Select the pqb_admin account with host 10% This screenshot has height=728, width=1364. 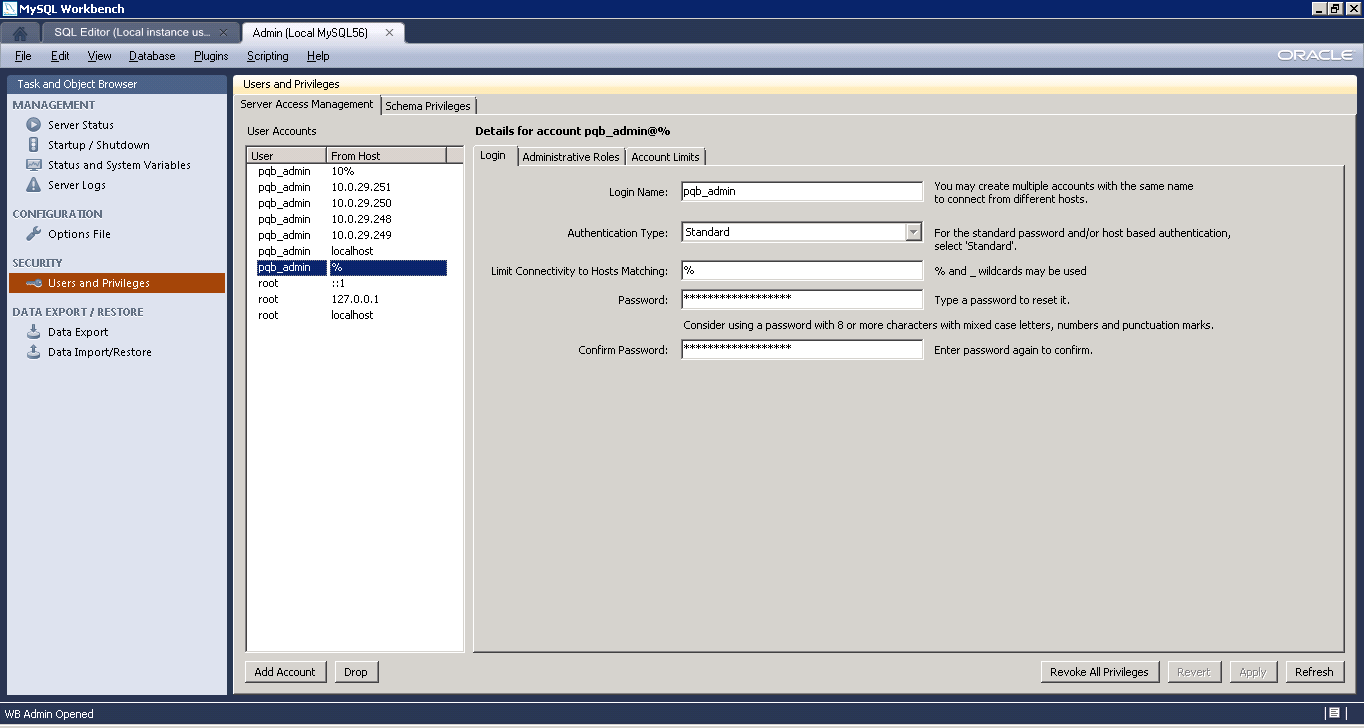click(351, 171)
